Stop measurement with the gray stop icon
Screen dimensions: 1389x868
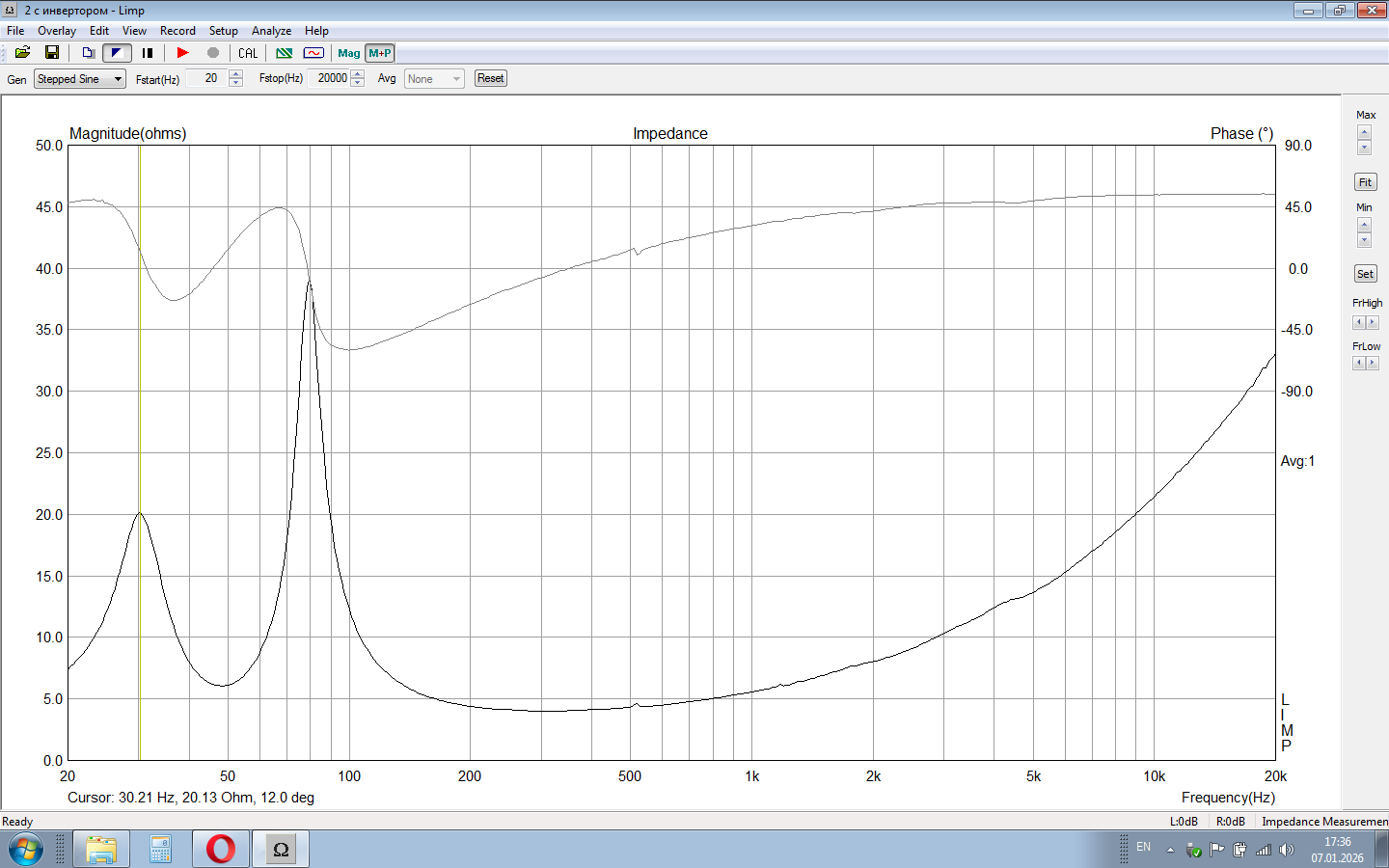213,53
